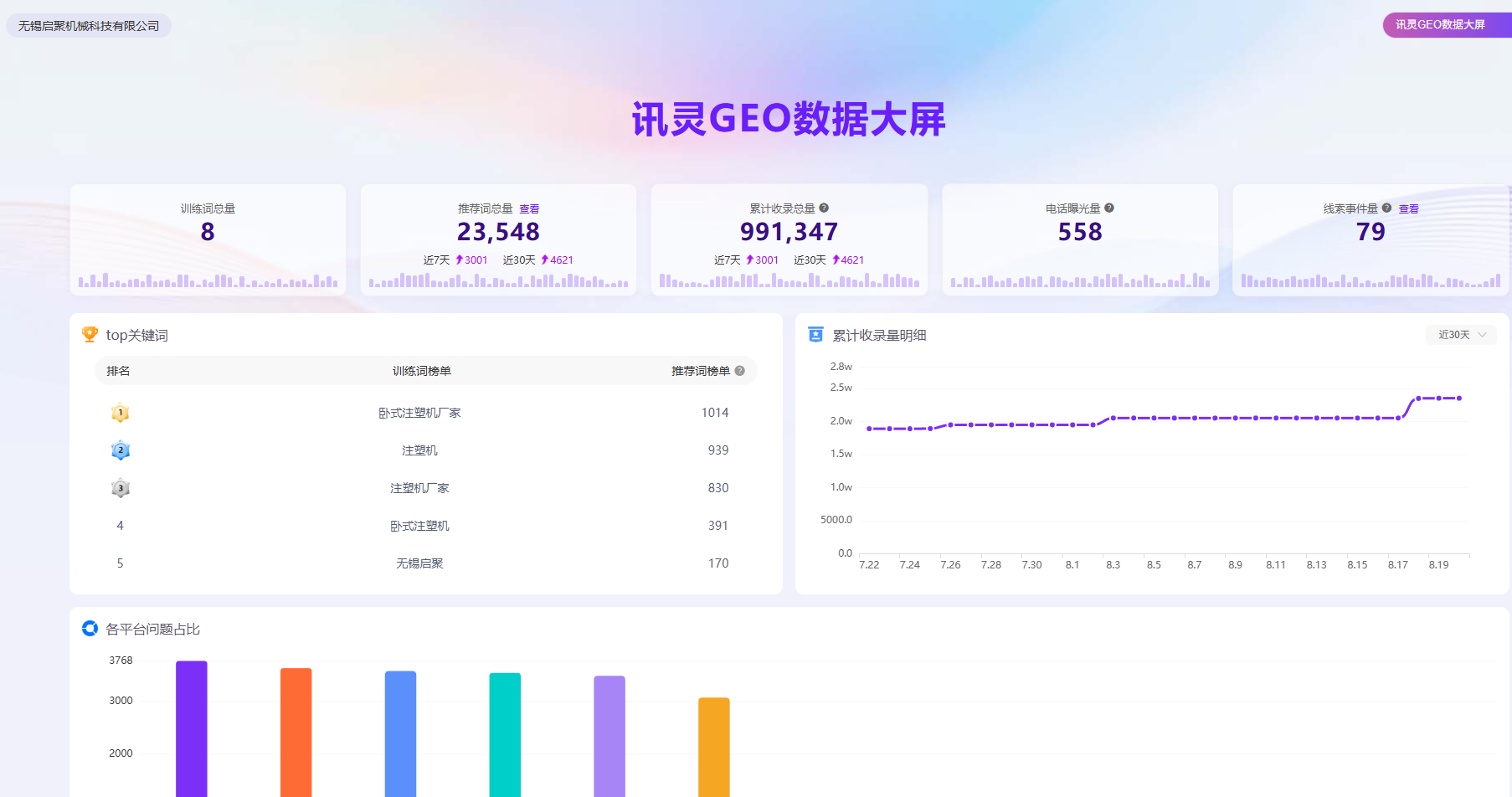Click the blue bar in platform chart

click(x=400, y=734)
